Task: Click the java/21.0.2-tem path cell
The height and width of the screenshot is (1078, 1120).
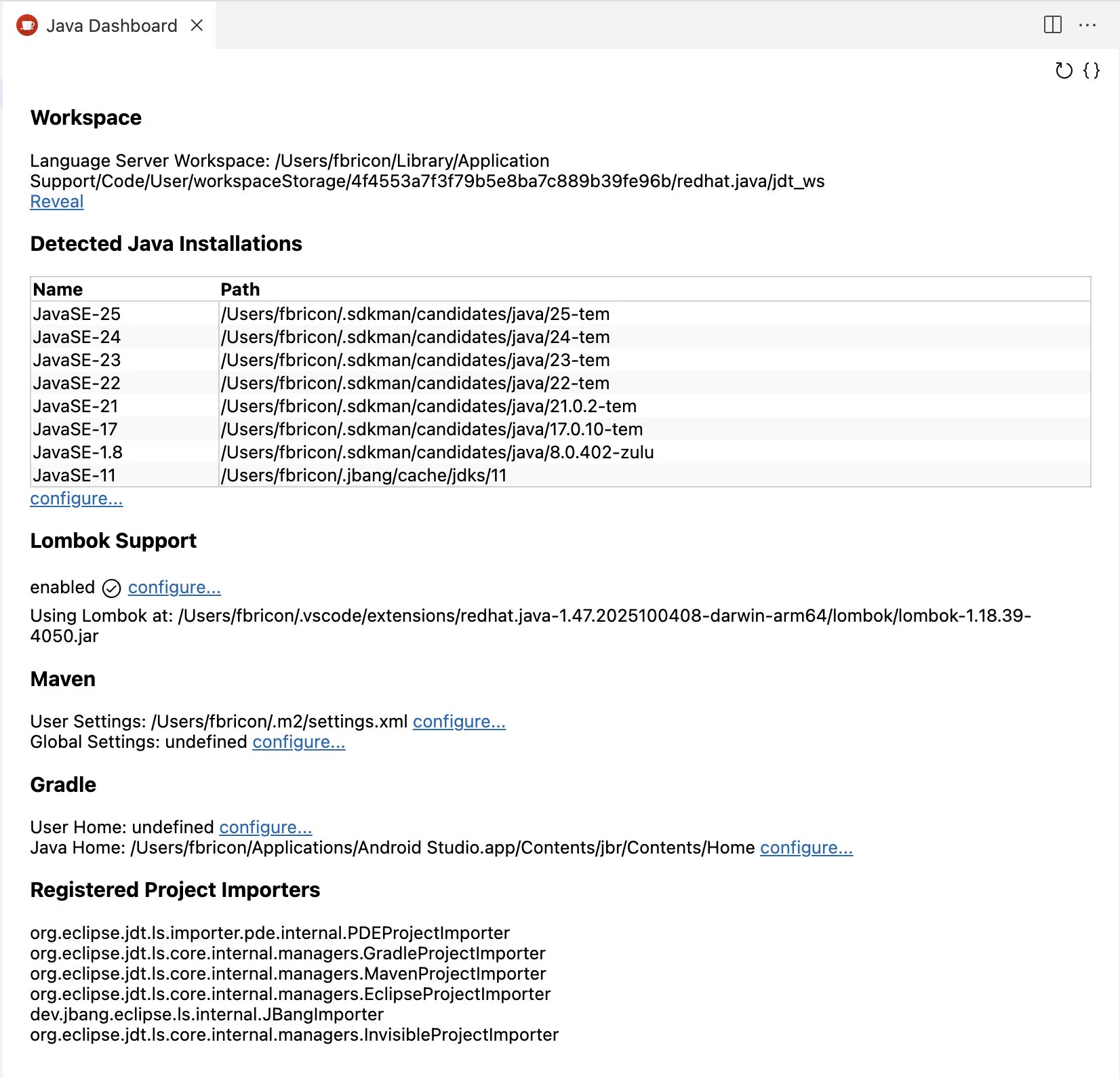Action: [x=655, y=406]
